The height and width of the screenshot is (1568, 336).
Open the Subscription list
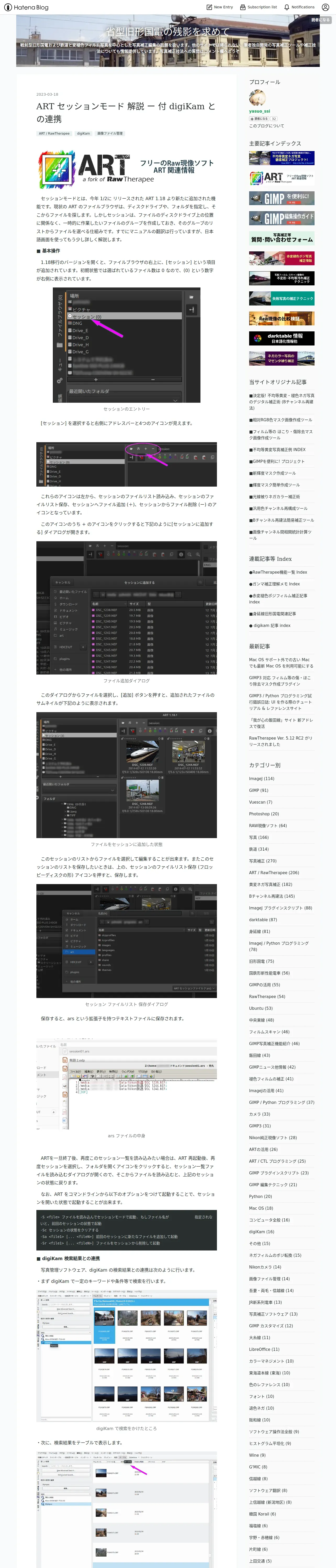click(259, 7)
